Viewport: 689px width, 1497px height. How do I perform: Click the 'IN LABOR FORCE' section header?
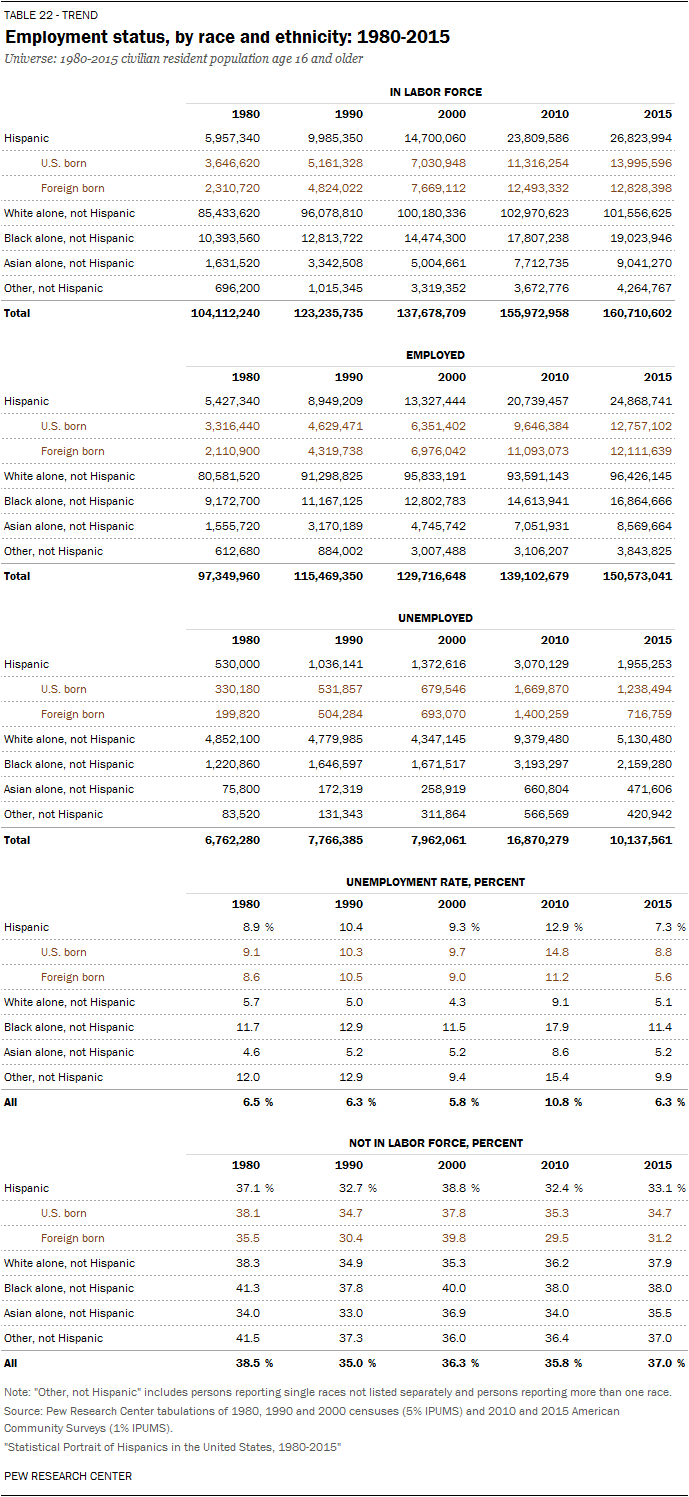[435, 92]
